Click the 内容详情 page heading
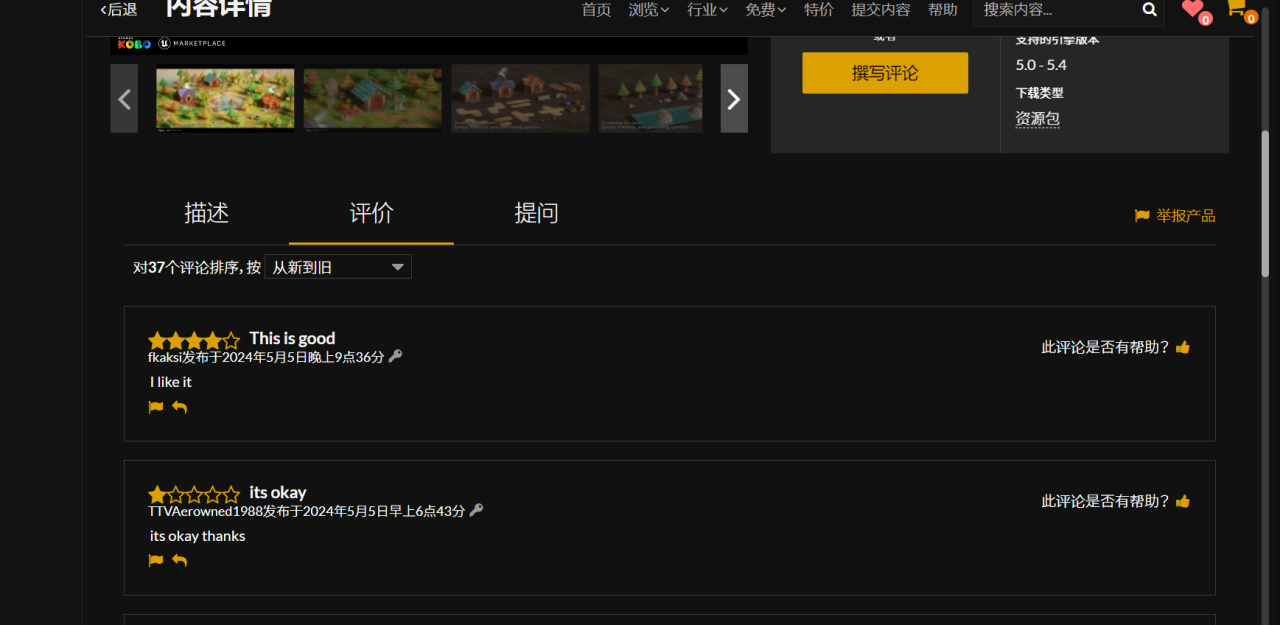Viewport: 1280px width, 625px height. (218, 9)
